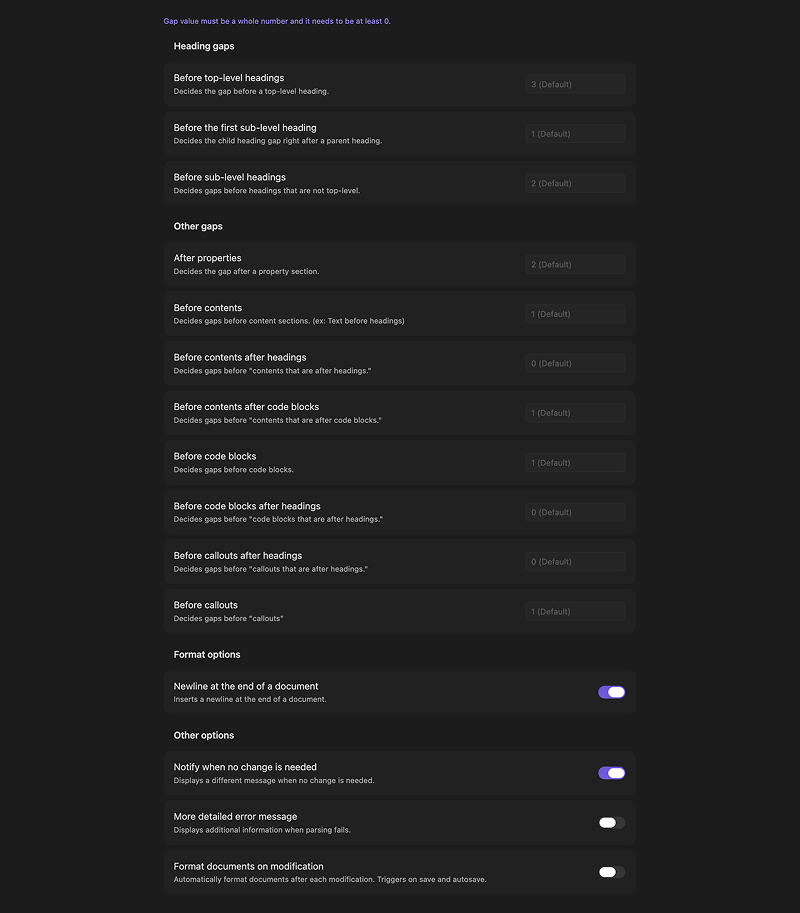Click the 'Other options' section header
This screenshot has width=800, height=913.
(x=202, y=735)
